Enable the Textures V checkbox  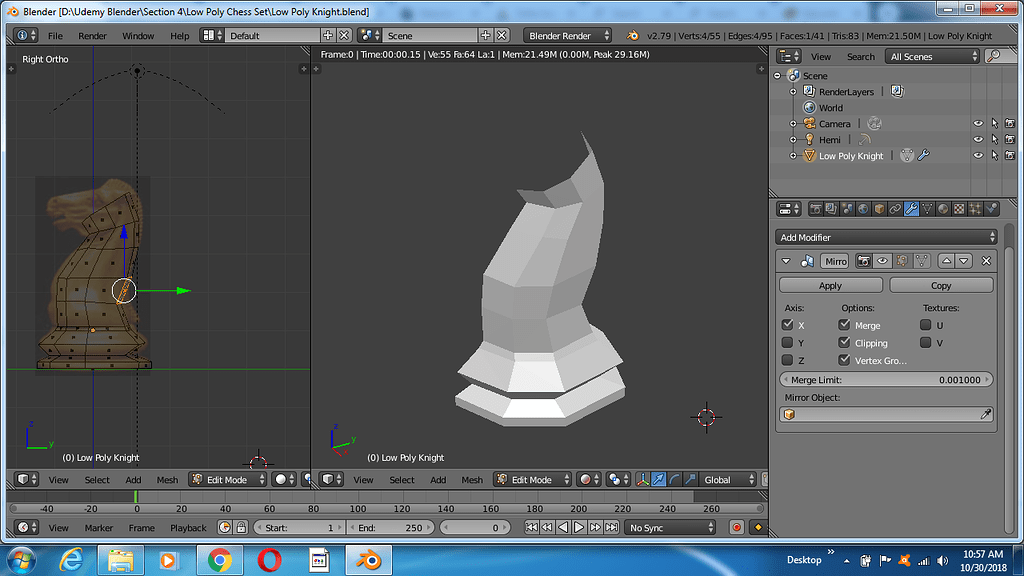pos(925,342)
